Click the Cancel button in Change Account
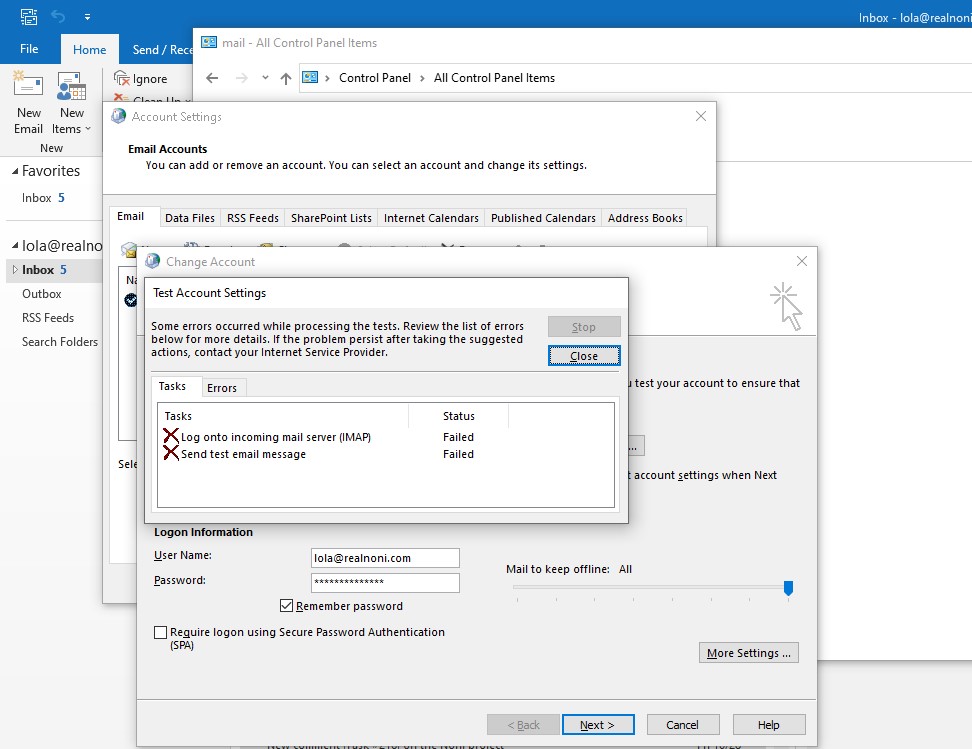This screenshot has height=749, width=972. coord(683,725)
